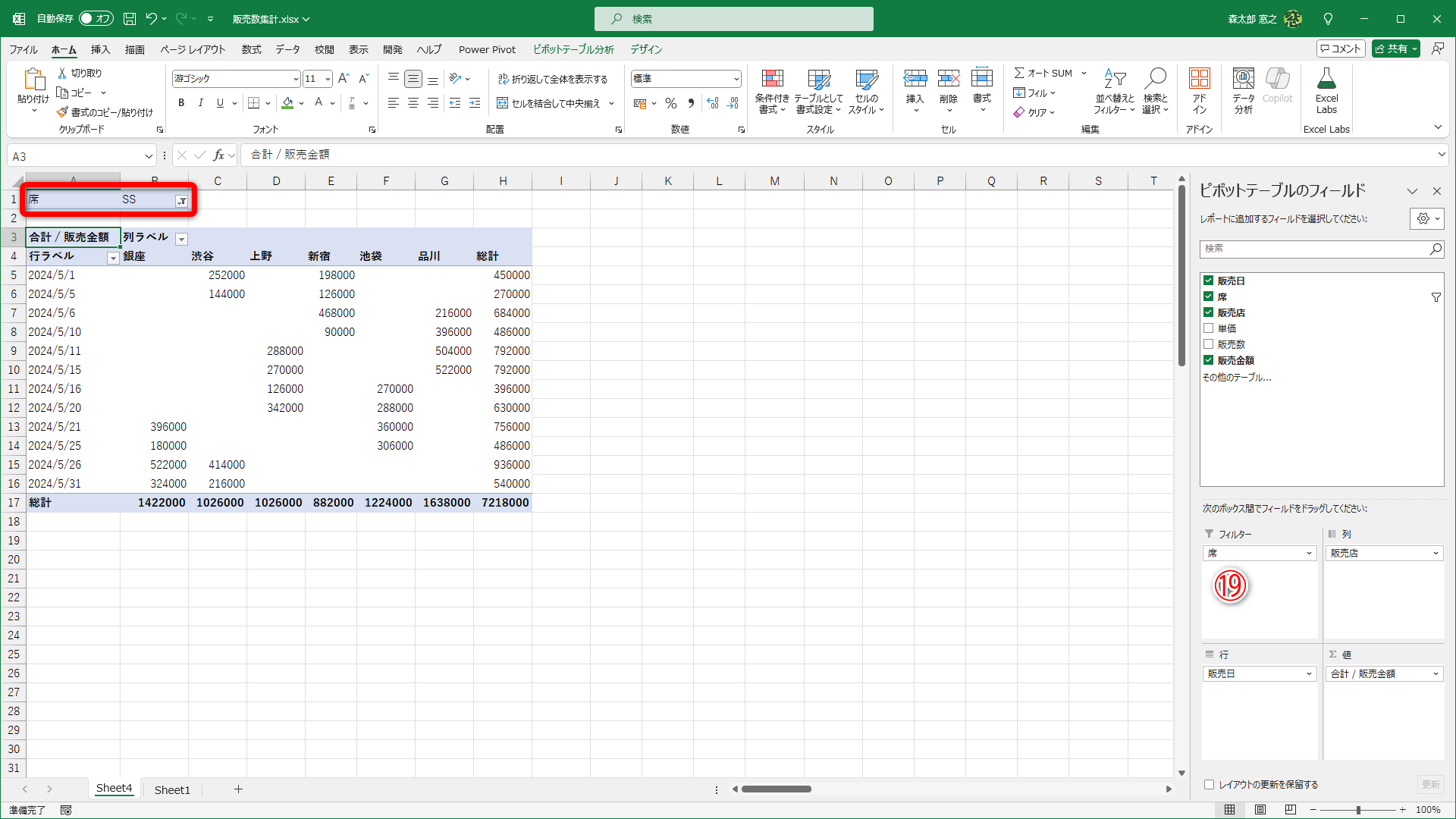Check the 単価 field checkbox
Image resolution: width=1456 pixels, height=819 pixels.
pos(1209,328)
